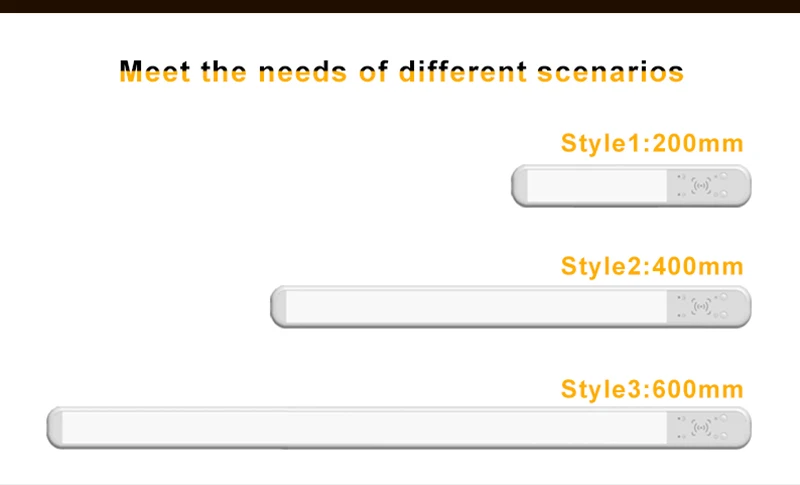This screenshot has width=800, height=485.
Task: Click the left end cap of the 600mm lamp
Action: click(55, 427)
